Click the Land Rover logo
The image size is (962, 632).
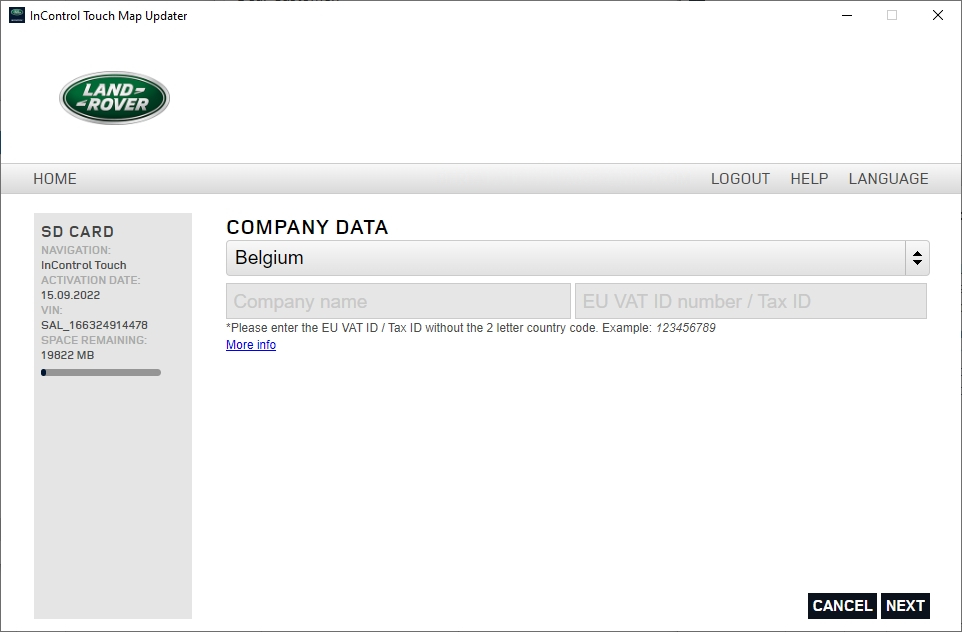[114, 98]
